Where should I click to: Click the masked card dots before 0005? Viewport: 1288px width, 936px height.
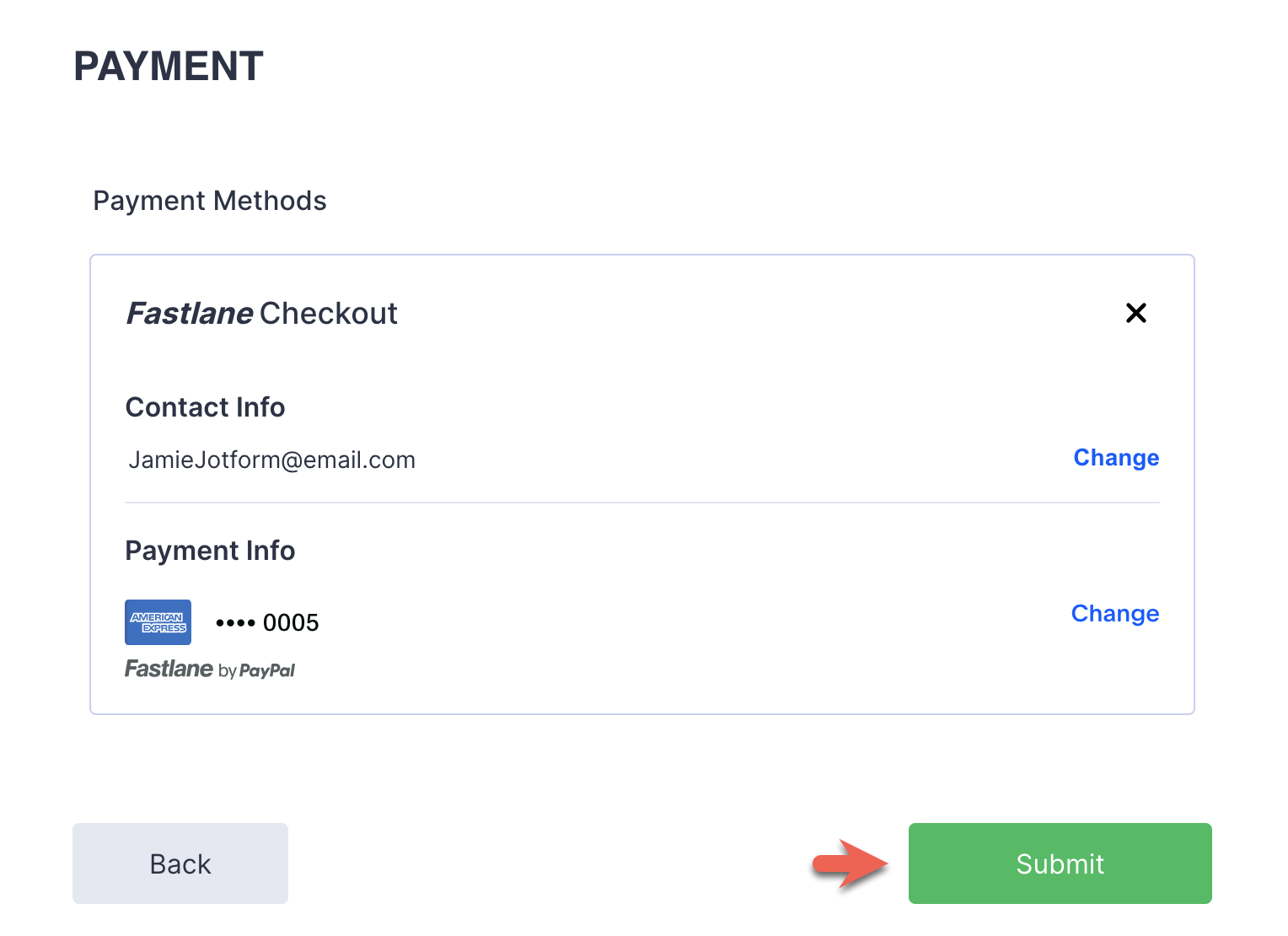pos(235,623)
